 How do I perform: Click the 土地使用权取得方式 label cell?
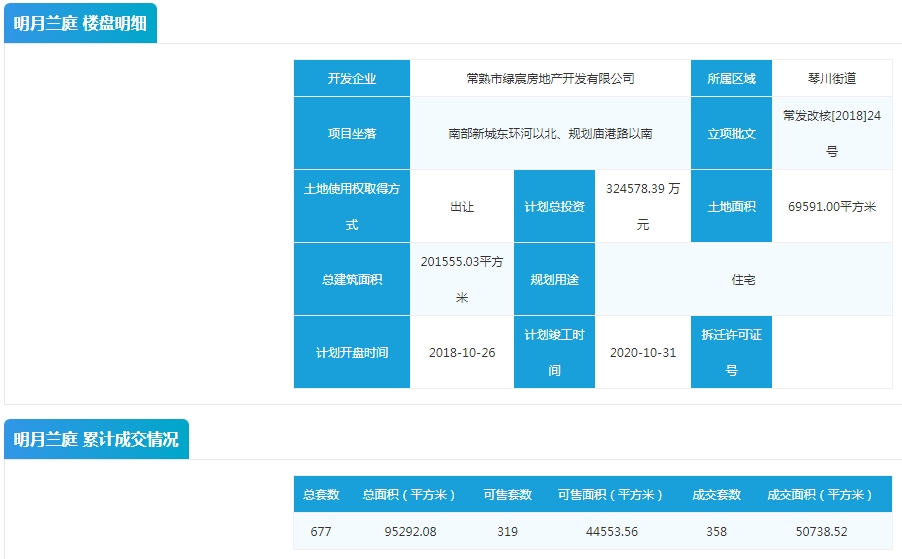click(352, 206)
